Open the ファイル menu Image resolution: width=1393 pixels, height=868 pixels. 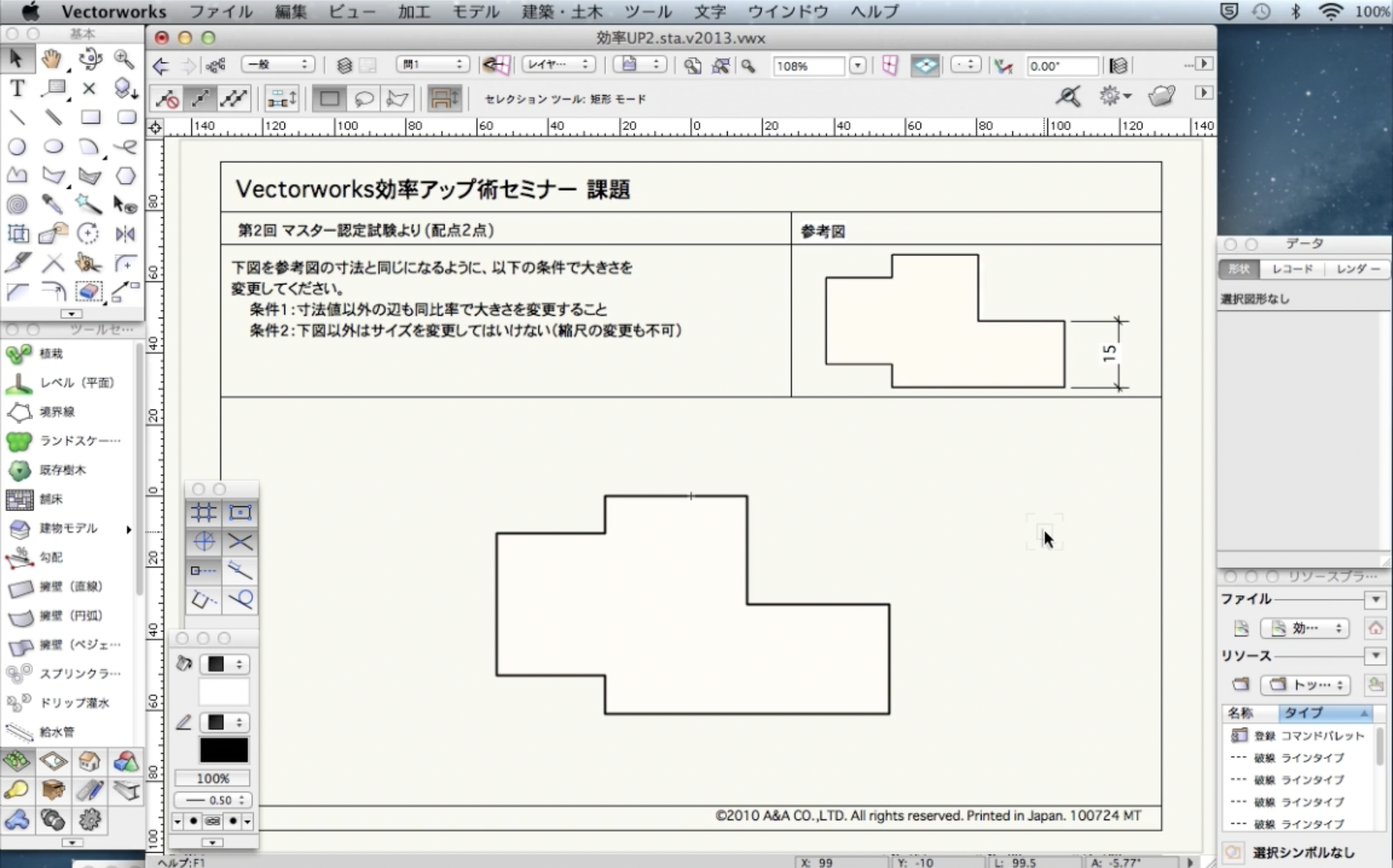[221, 11]
